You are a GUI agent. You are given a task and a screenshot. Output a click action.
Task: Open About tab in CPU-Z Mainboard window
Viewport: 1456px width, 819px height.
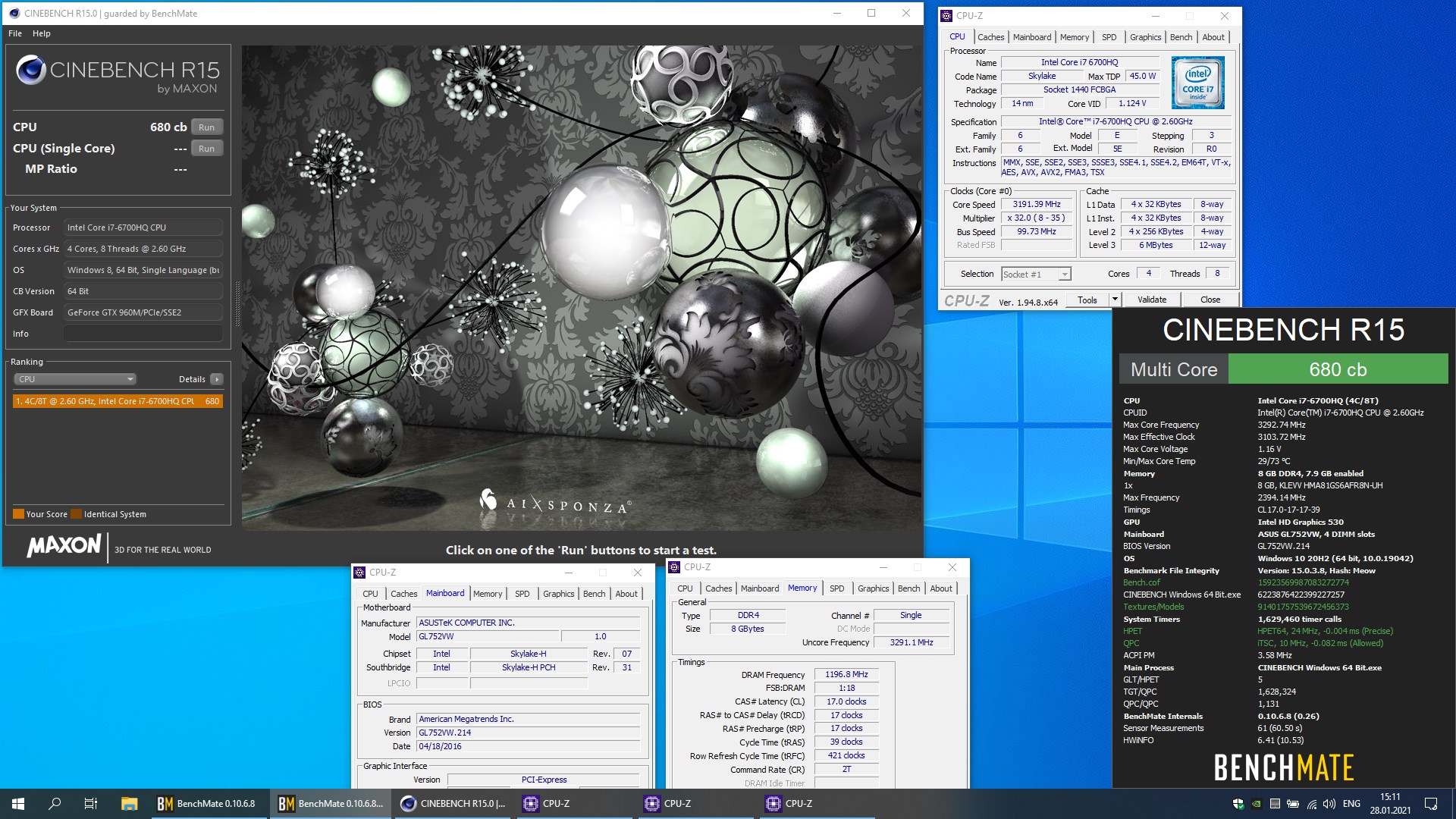click(626, 594)
